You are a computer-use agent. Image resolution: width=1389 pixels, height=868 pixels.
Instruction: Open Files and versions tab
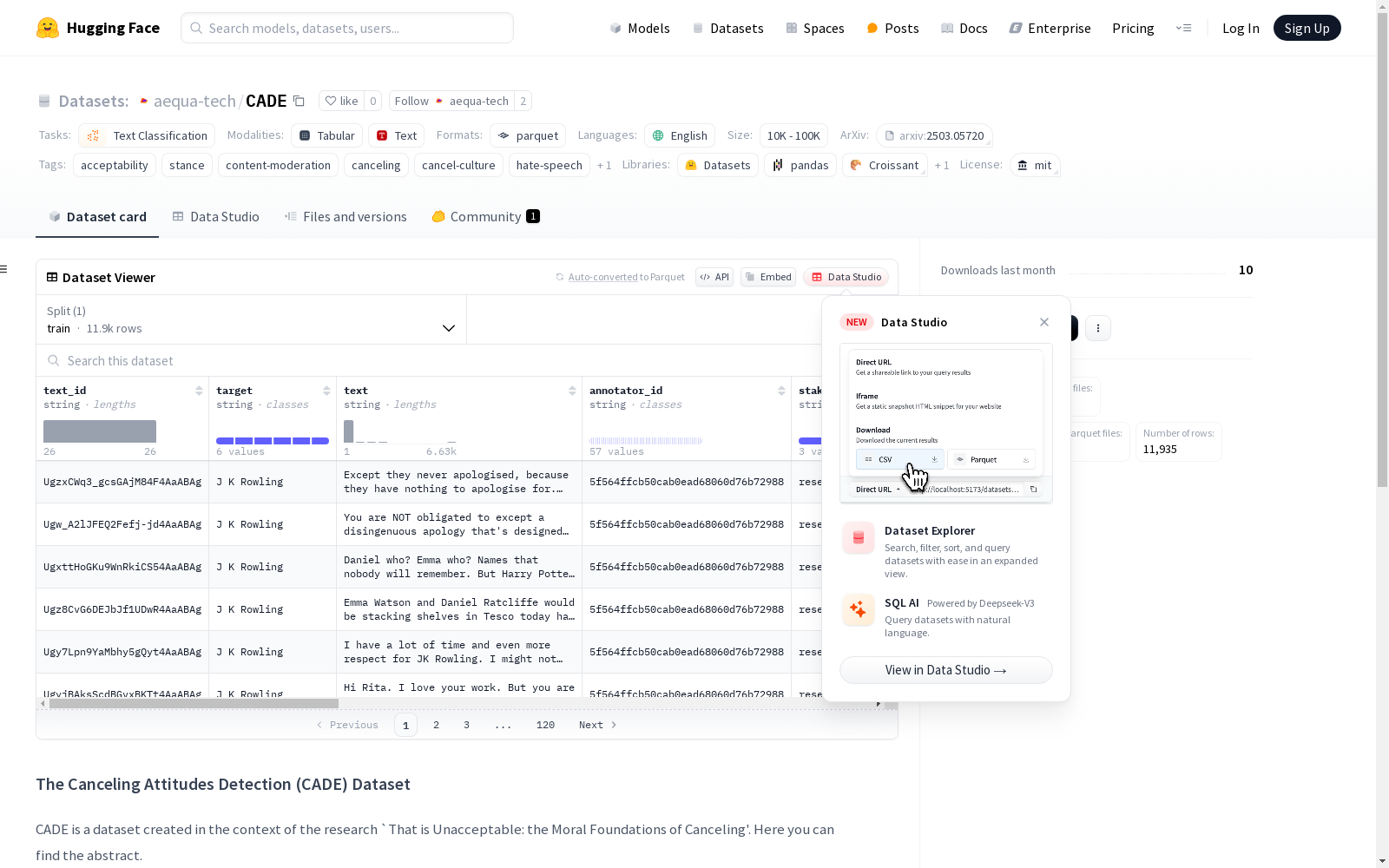[346, 216]
